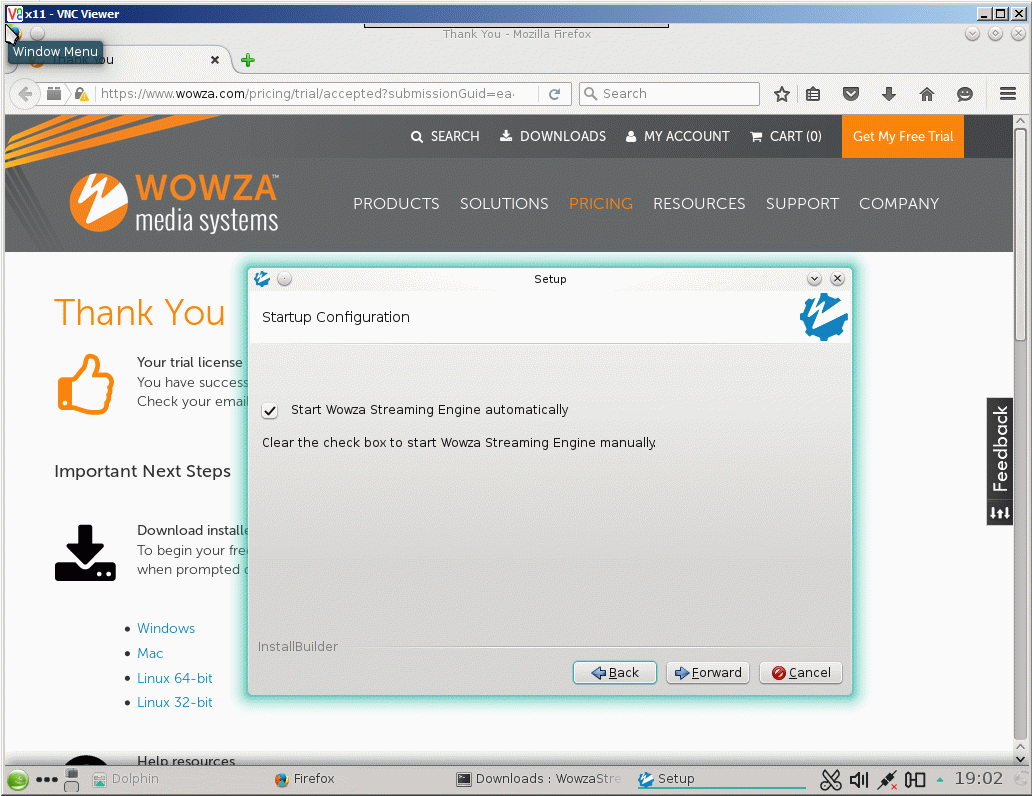Switch to Dolphin in the taskbar

click(x=126, y=779)
